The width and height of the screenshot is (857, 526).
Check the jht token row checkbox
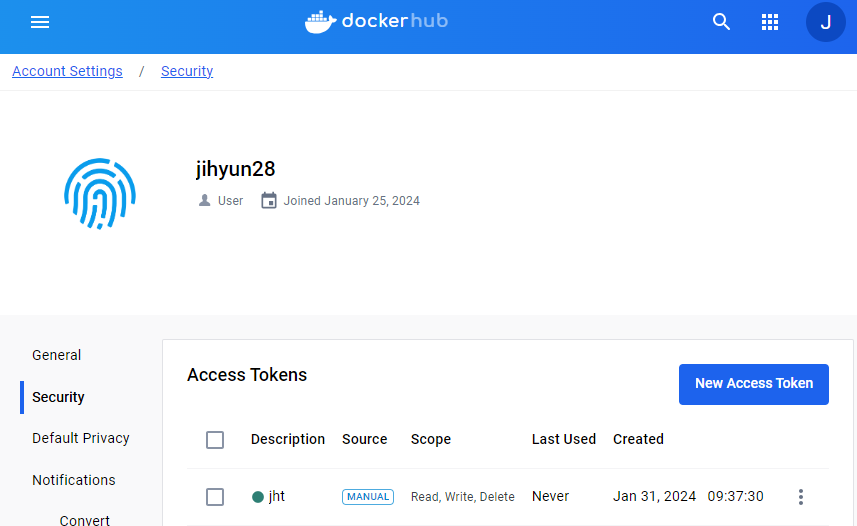coord(215,497)
